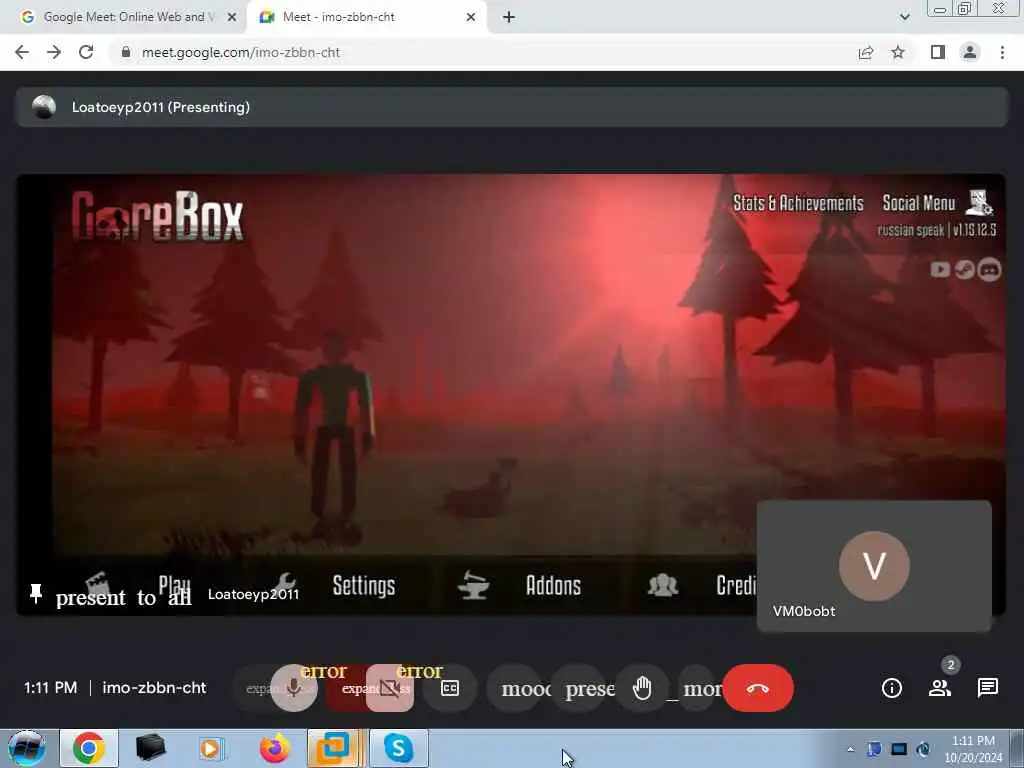Go forward in browser history
This screenshot has width=1024, height=768.
coord(54,52)
